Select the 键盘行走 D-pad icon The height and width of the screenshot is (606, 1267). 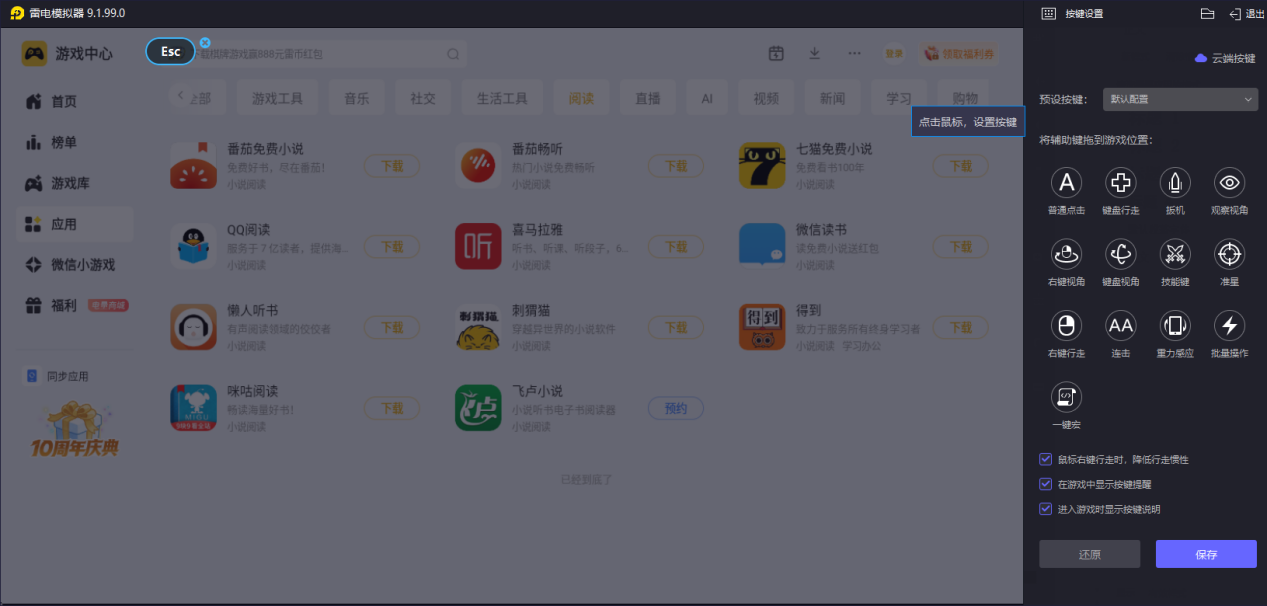tap(1121, 183)
